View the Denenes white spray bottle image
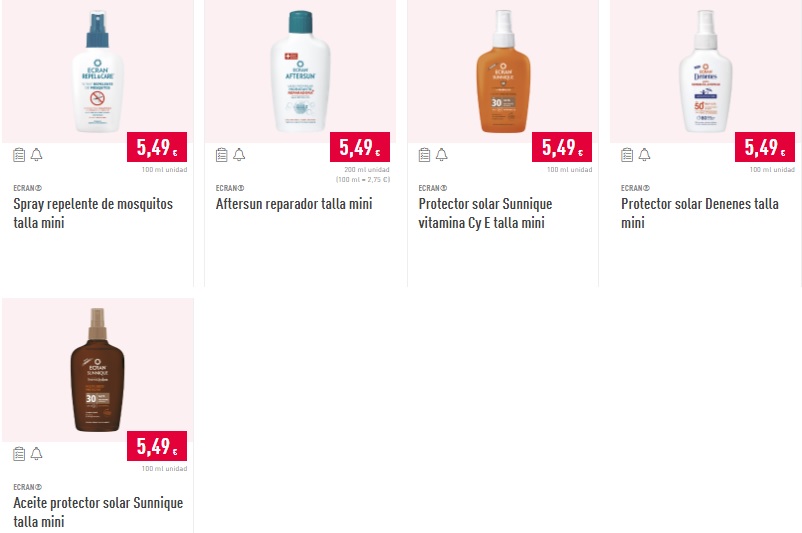Viewport: 802px width, 533px height. 706,72
